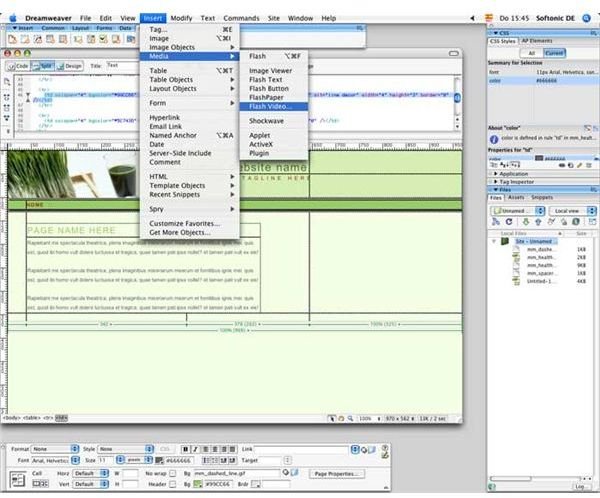Click the Named Anchor icon in Insert bar
This screenshot has height=498, width=600.
(x=38, y=39)
